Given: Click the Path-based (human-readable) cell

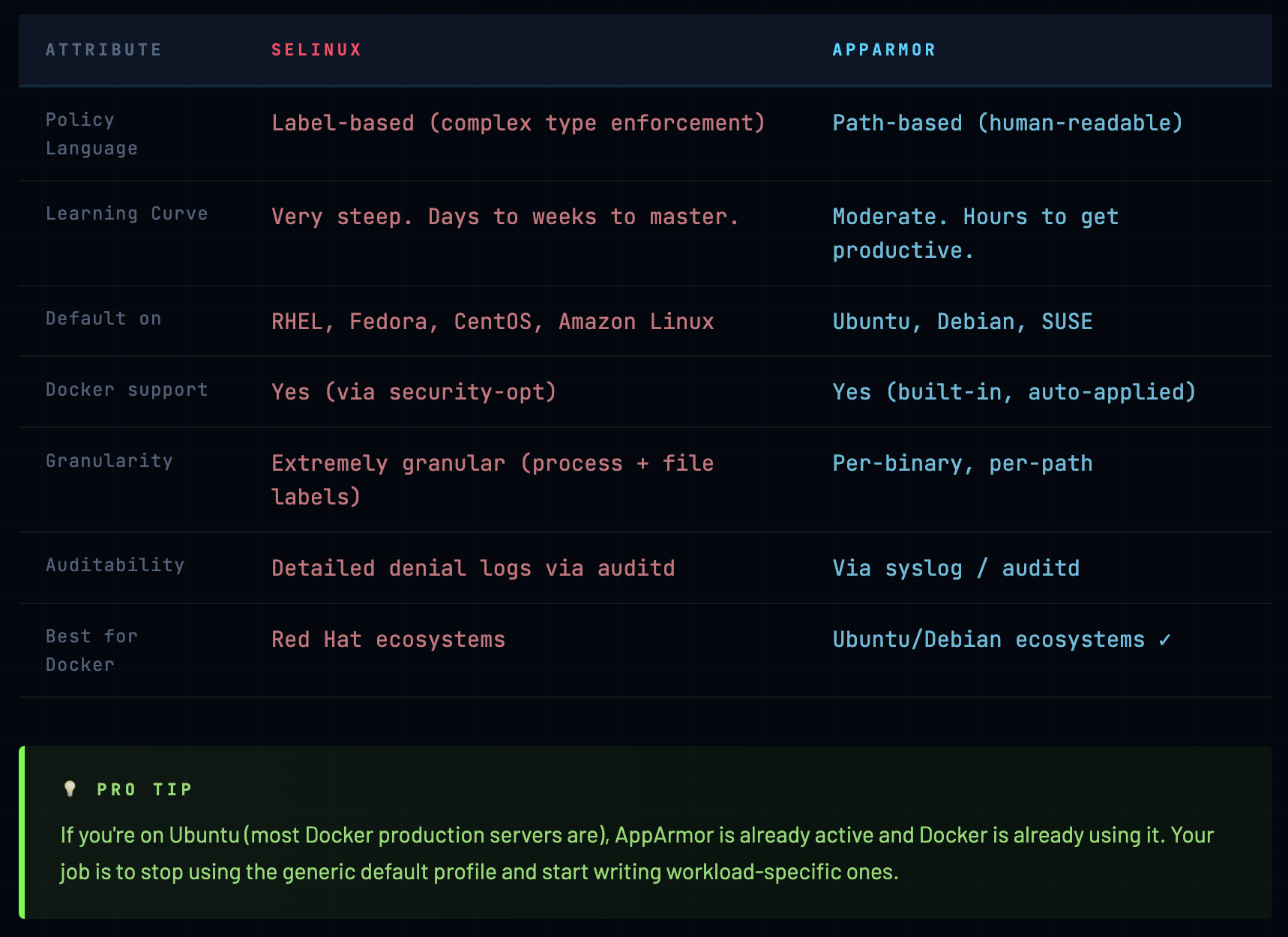Looking at the screenshot, I should (x=1007, y=122).
